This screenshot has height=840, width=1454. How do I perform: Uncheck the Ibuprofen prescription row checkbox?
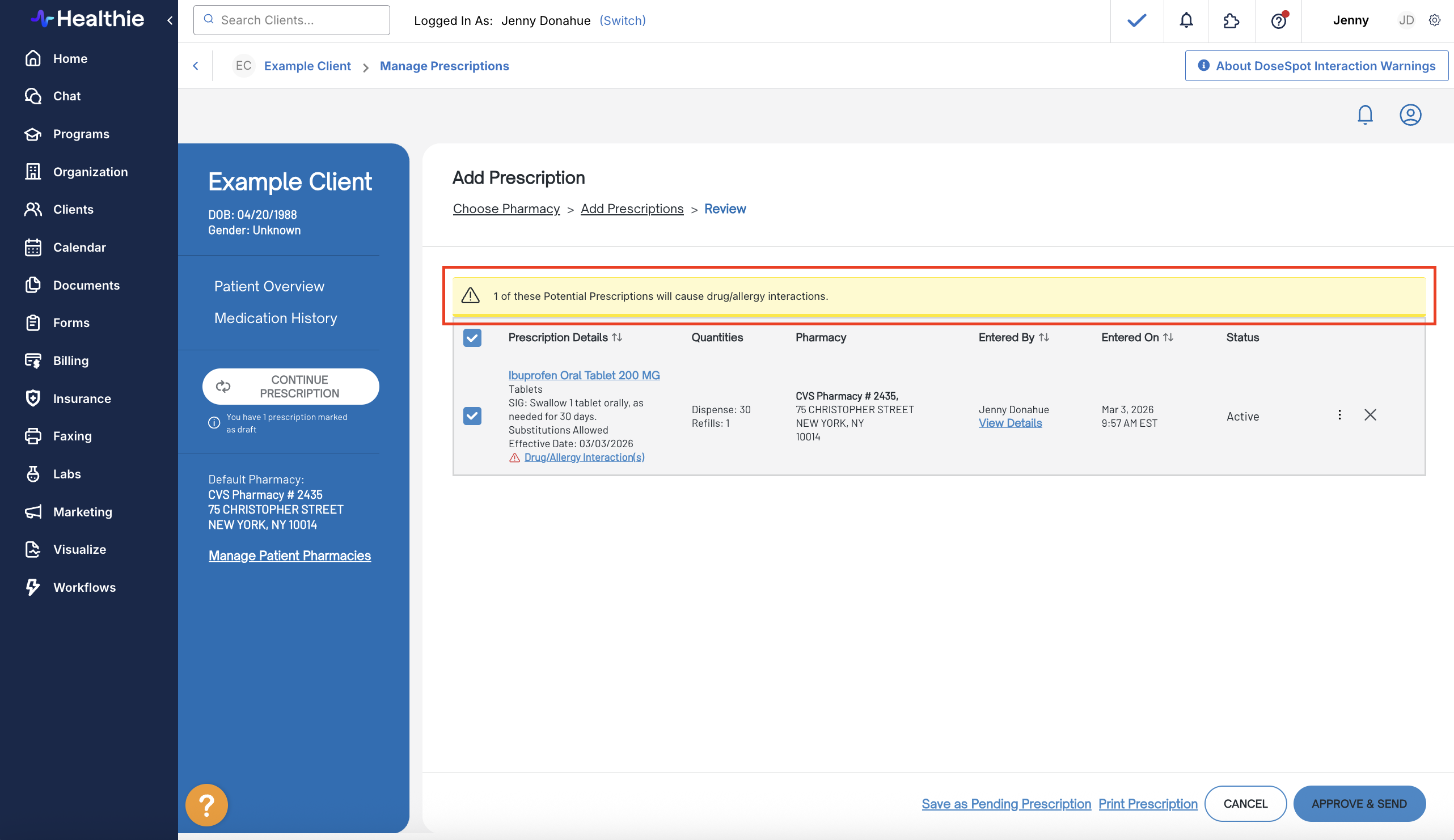click(472, 415)
